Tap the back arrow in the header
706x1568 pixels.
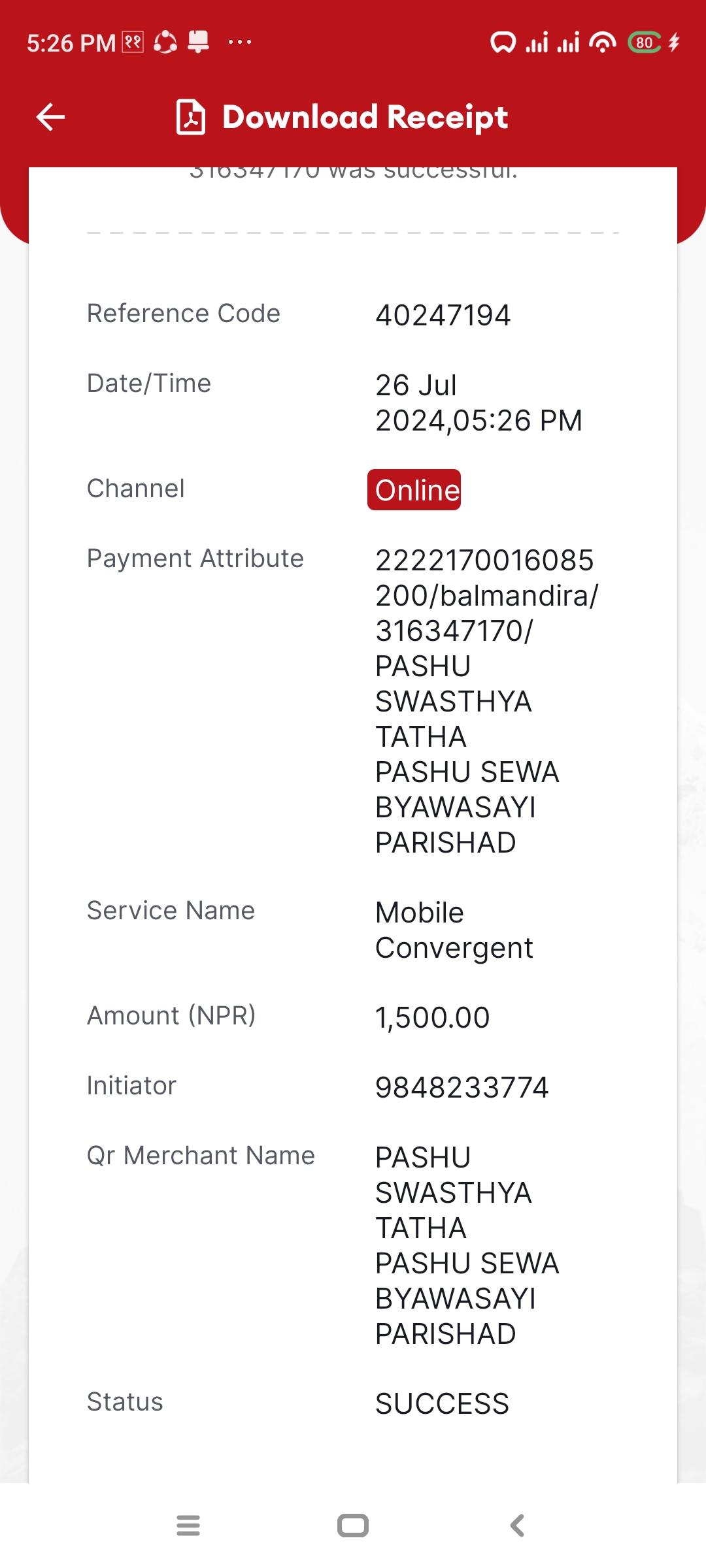click(50, 117)
